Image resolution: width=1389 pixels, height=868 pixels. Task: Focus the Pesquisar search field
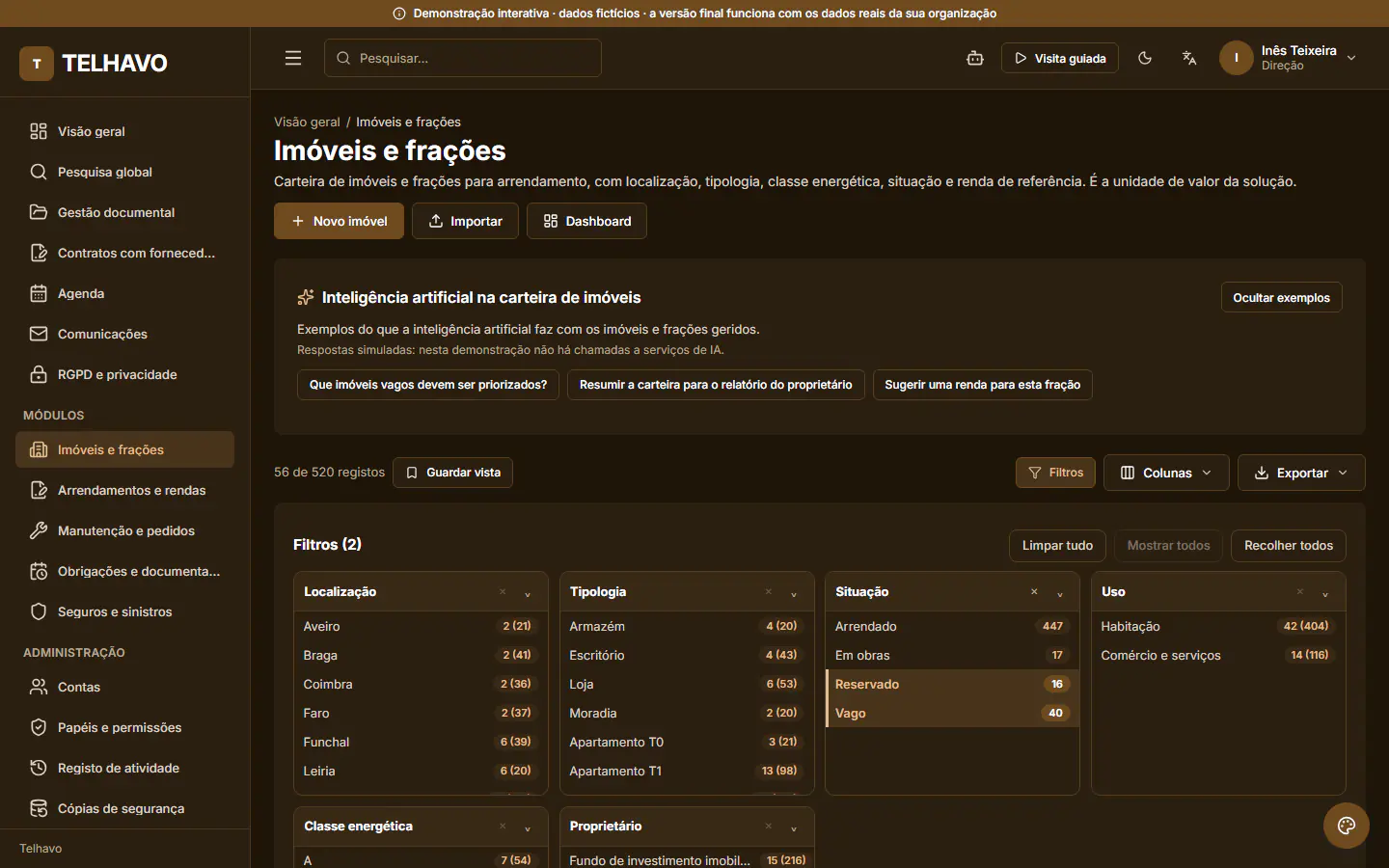(463, 58)
